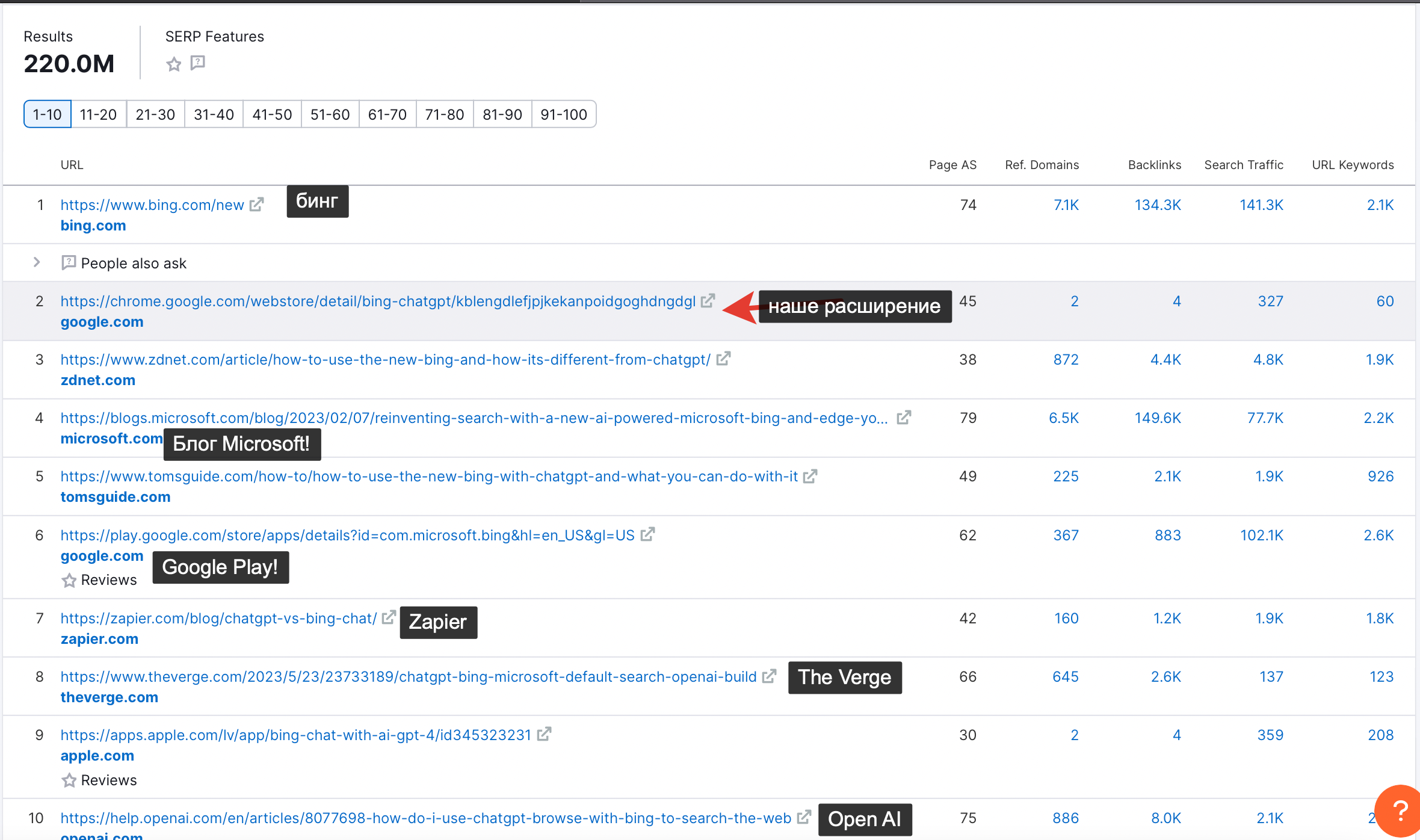Expand the People also ask row
1420x840 pixels.
click(37, 262)
